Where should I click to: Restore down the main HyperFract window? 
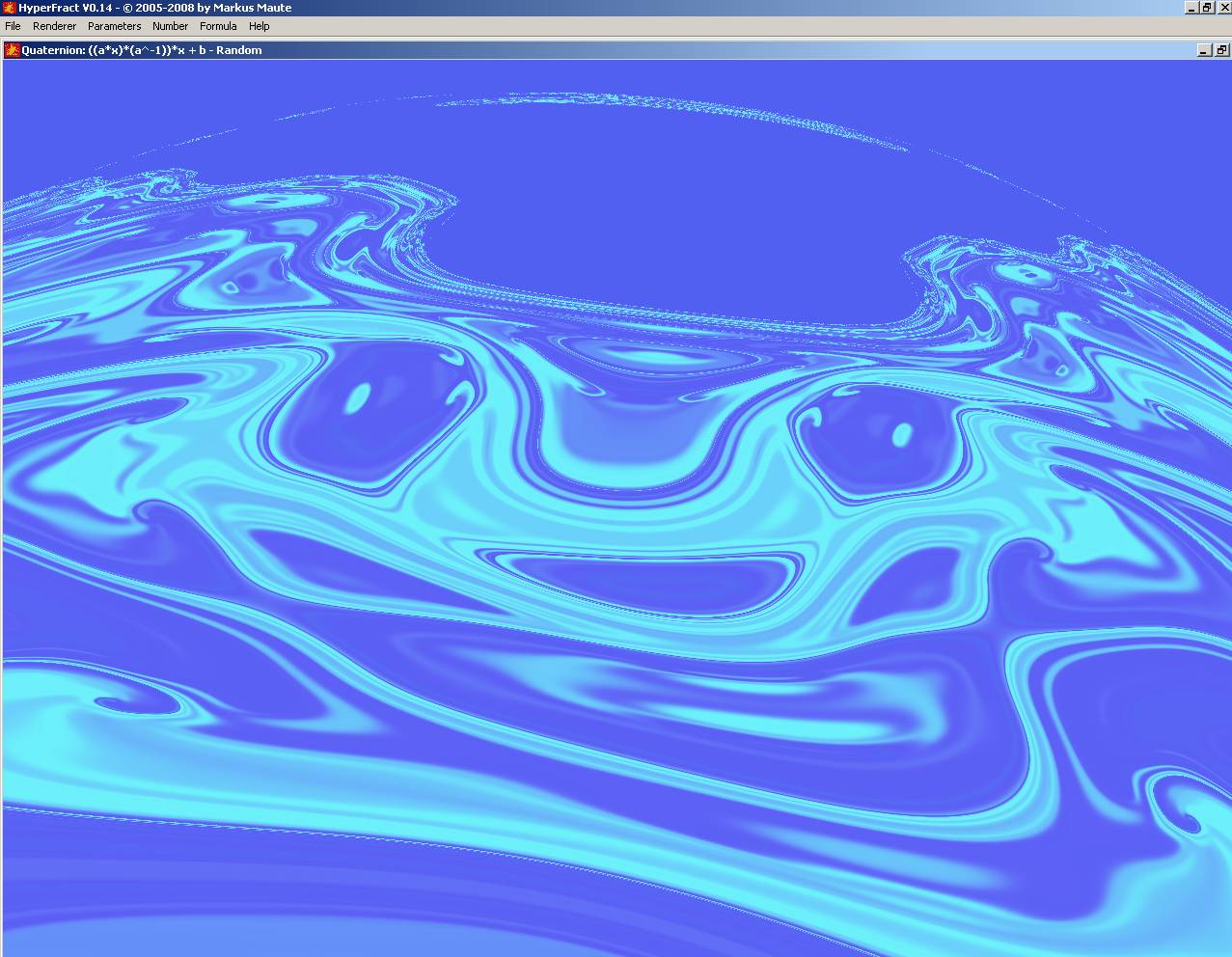(1207, 8)
